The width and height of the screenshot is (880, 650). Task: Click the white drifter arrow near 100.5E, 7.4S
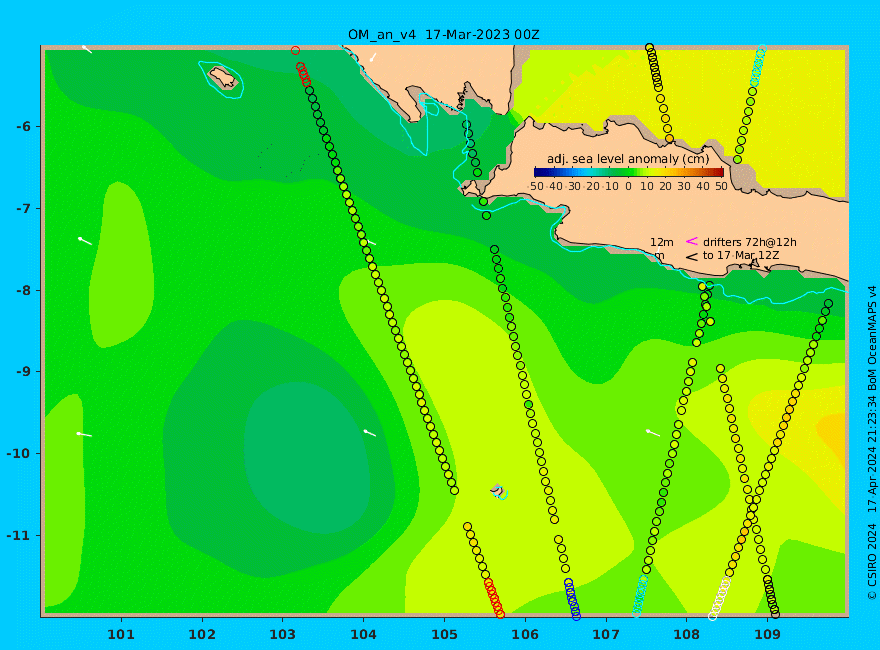(x=85, y=241)
